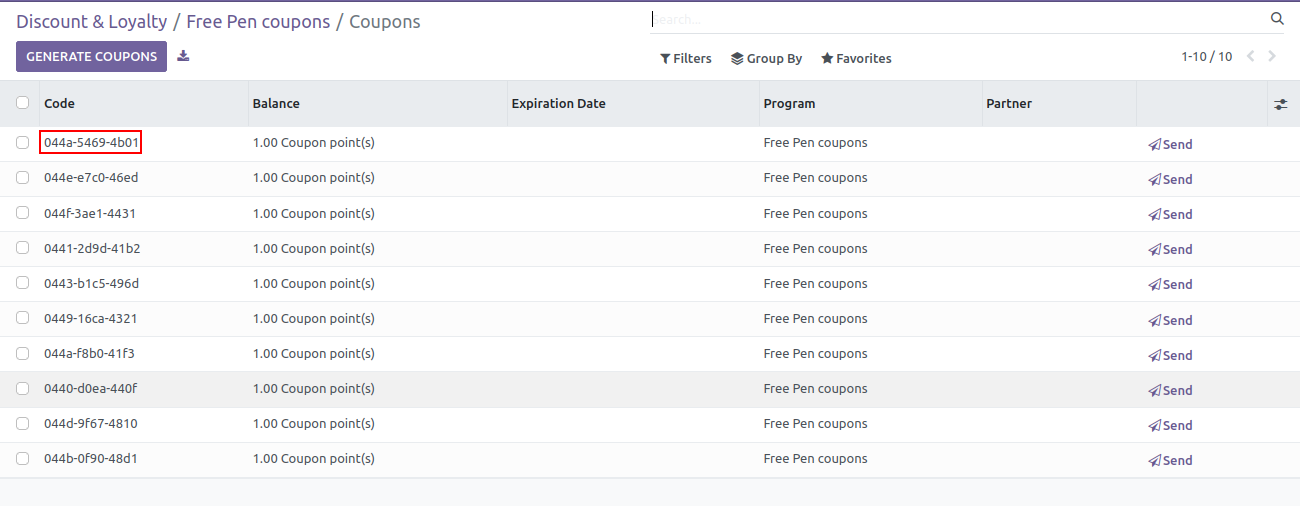Open the column settings adjust icon

[x=1281, y=104]
